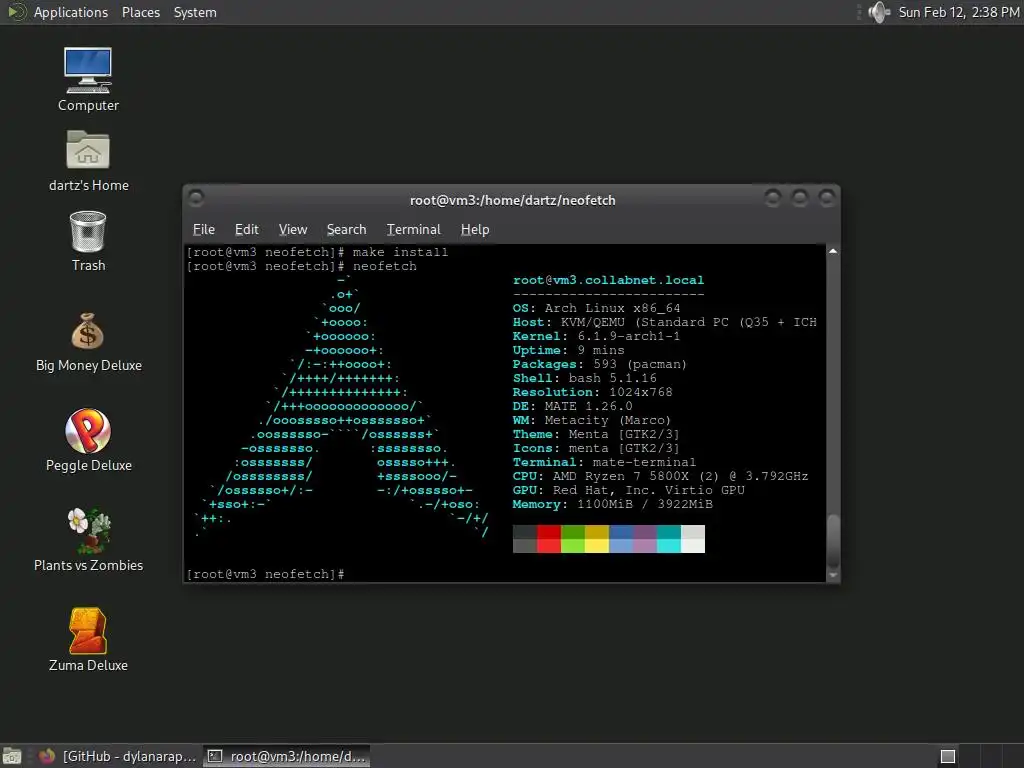
Task: Open the terminal's Edit menu
Action: (x=246, y=229)
